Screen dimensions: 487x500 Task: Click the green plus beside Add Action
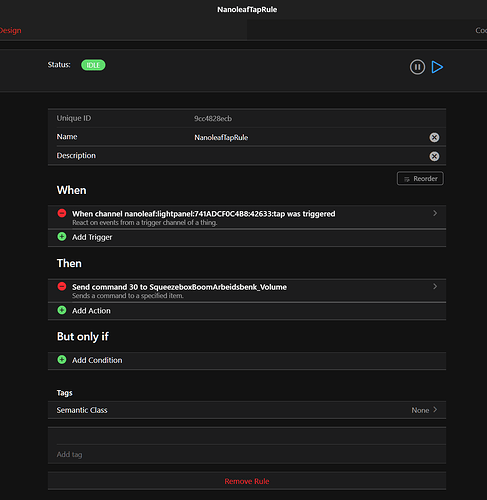pos(62,310)
